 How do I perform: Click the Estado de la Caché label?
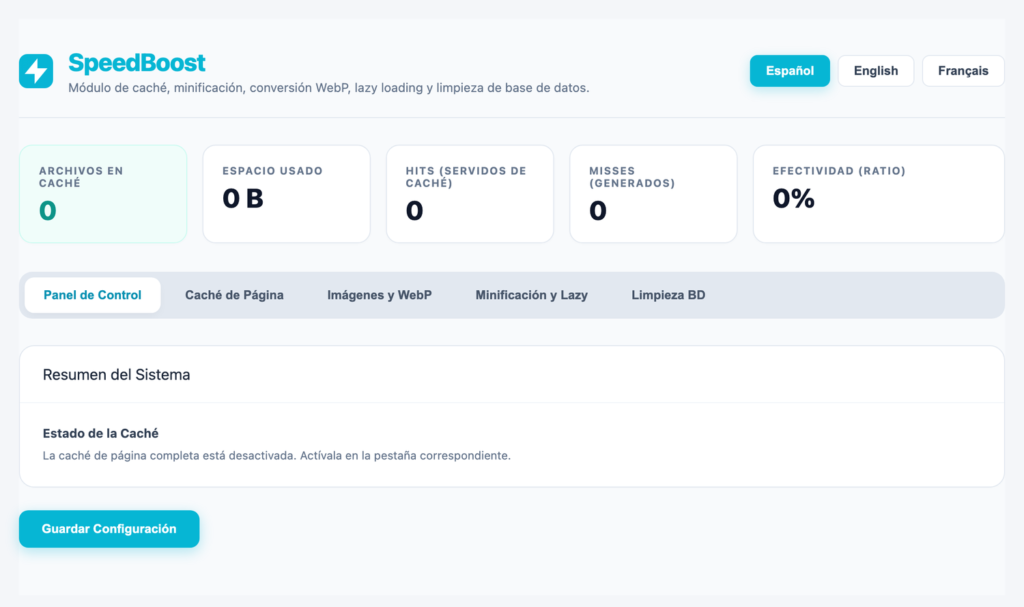[101, 433]
